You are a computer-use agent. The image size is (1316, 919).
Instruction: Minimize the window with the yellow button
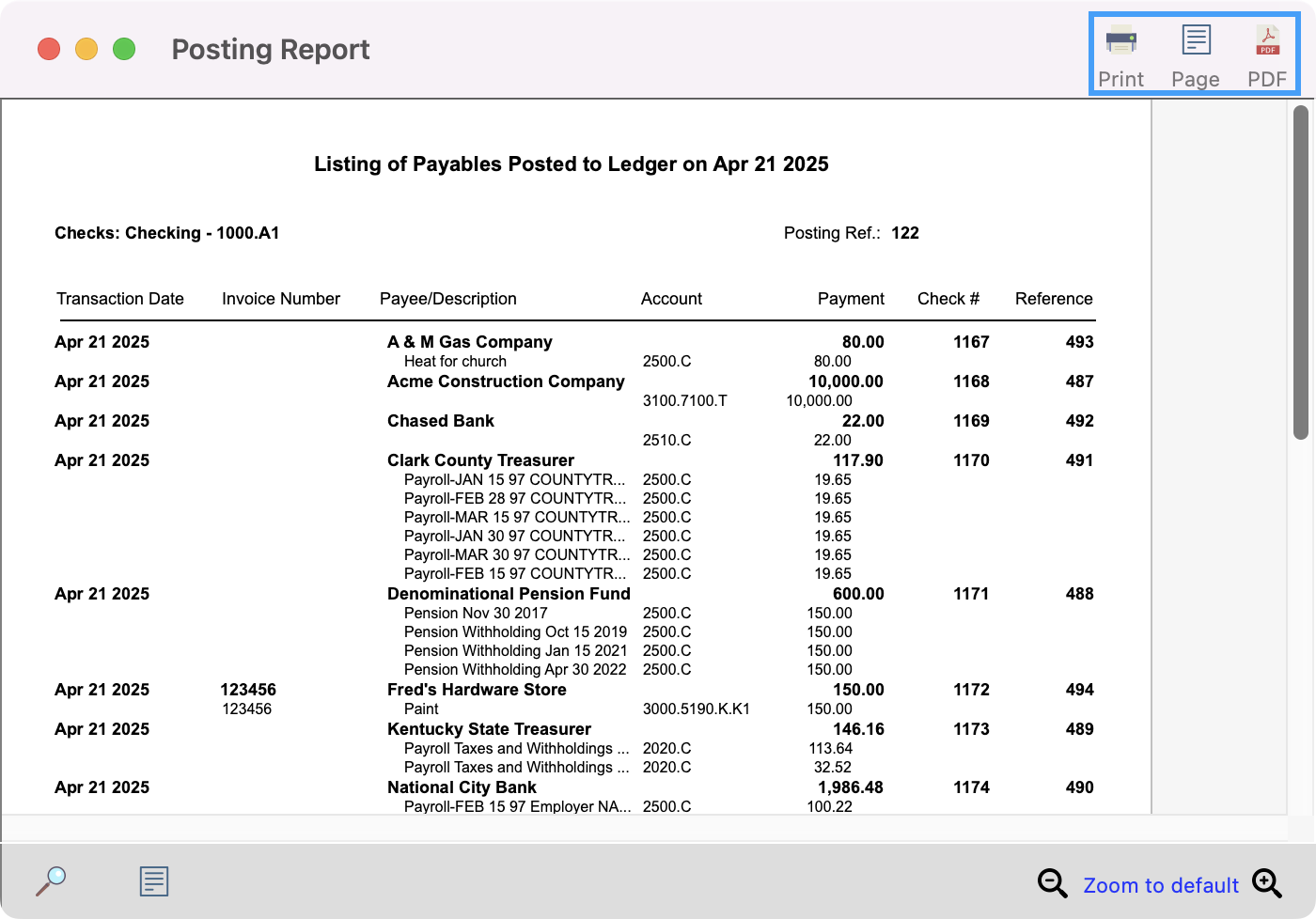(x=86, y=49)
